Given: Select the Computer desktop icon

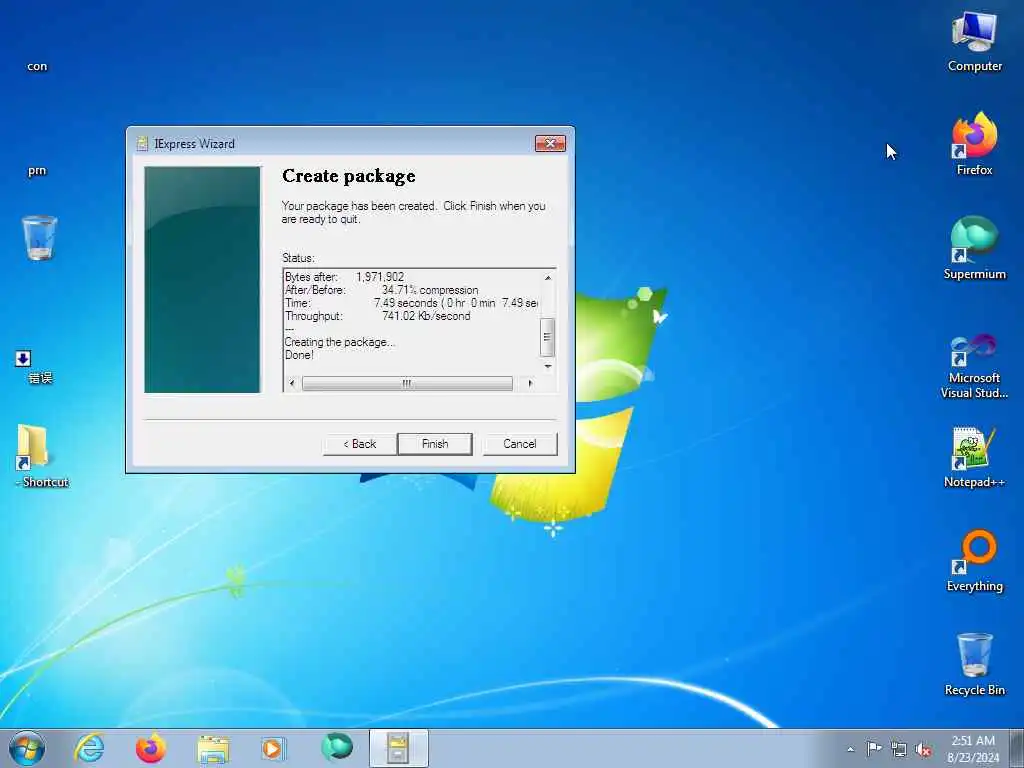Looking at the screenshot, I should point(974,42).
